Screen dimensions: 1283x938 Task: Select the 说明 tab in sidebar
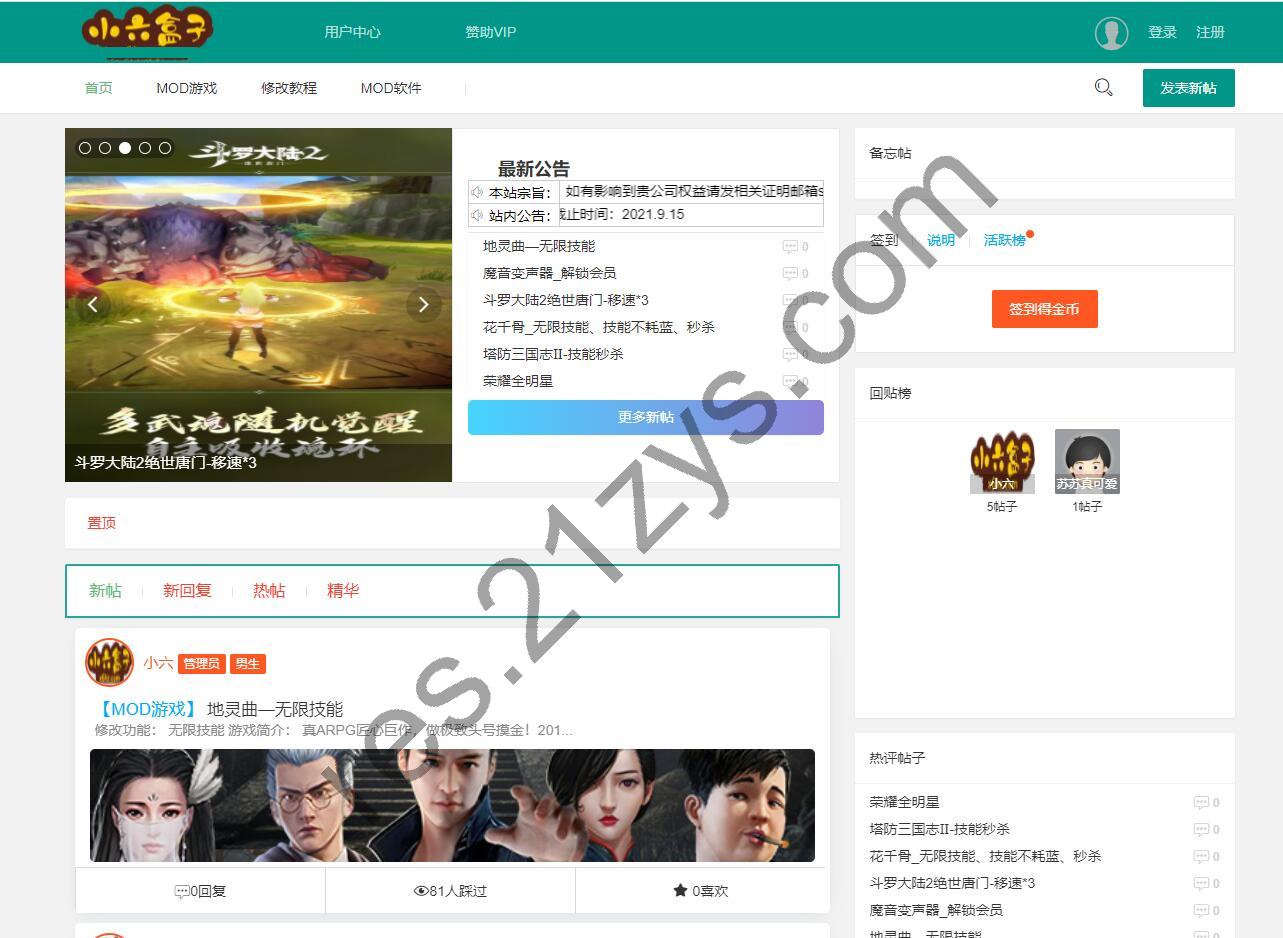tap(941, 240)
